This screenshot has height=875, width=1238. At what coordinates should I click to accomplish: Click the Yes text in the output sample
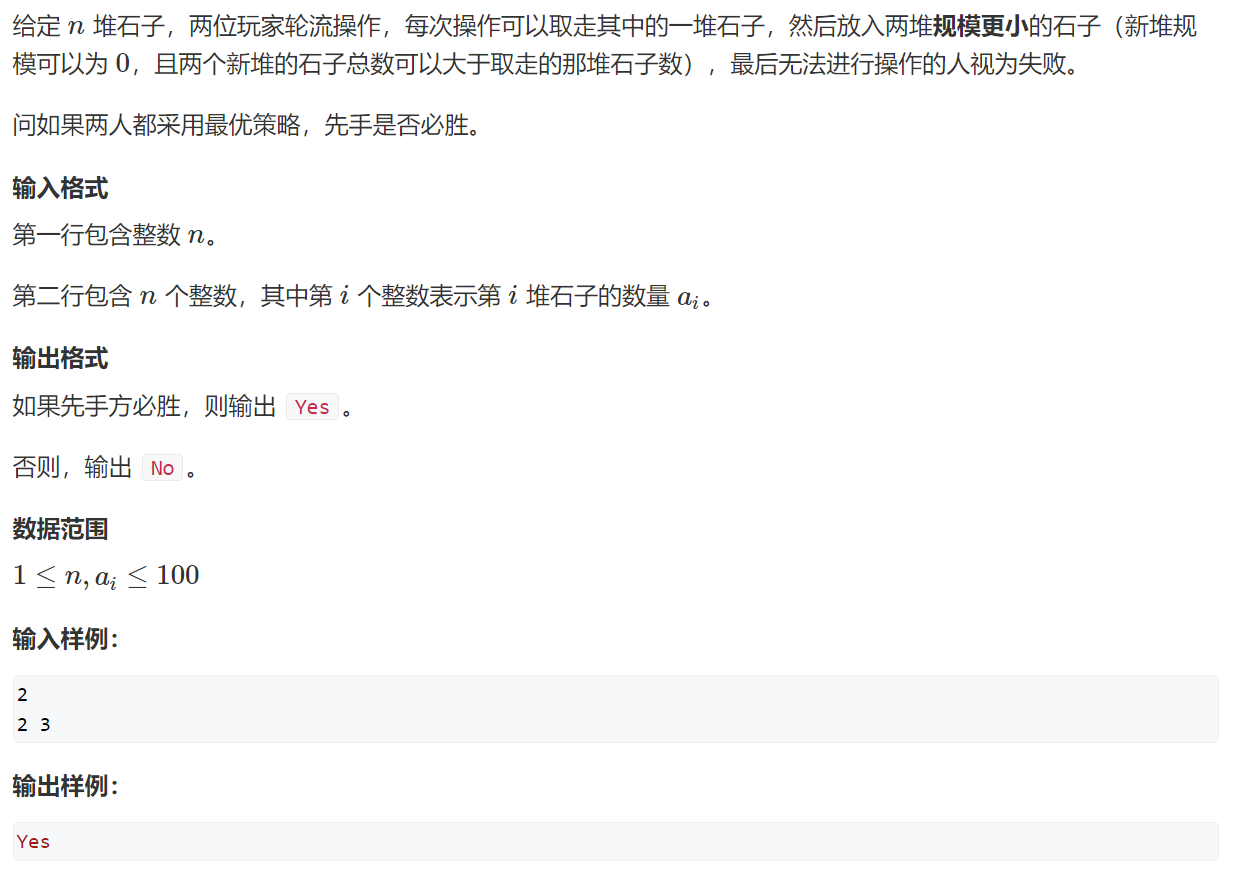[x=33, y=841]
